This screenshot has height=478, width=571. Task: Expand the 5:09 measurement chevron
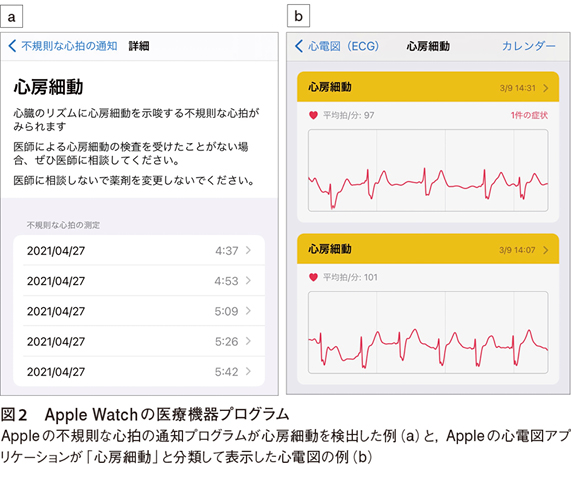(248, 311)
